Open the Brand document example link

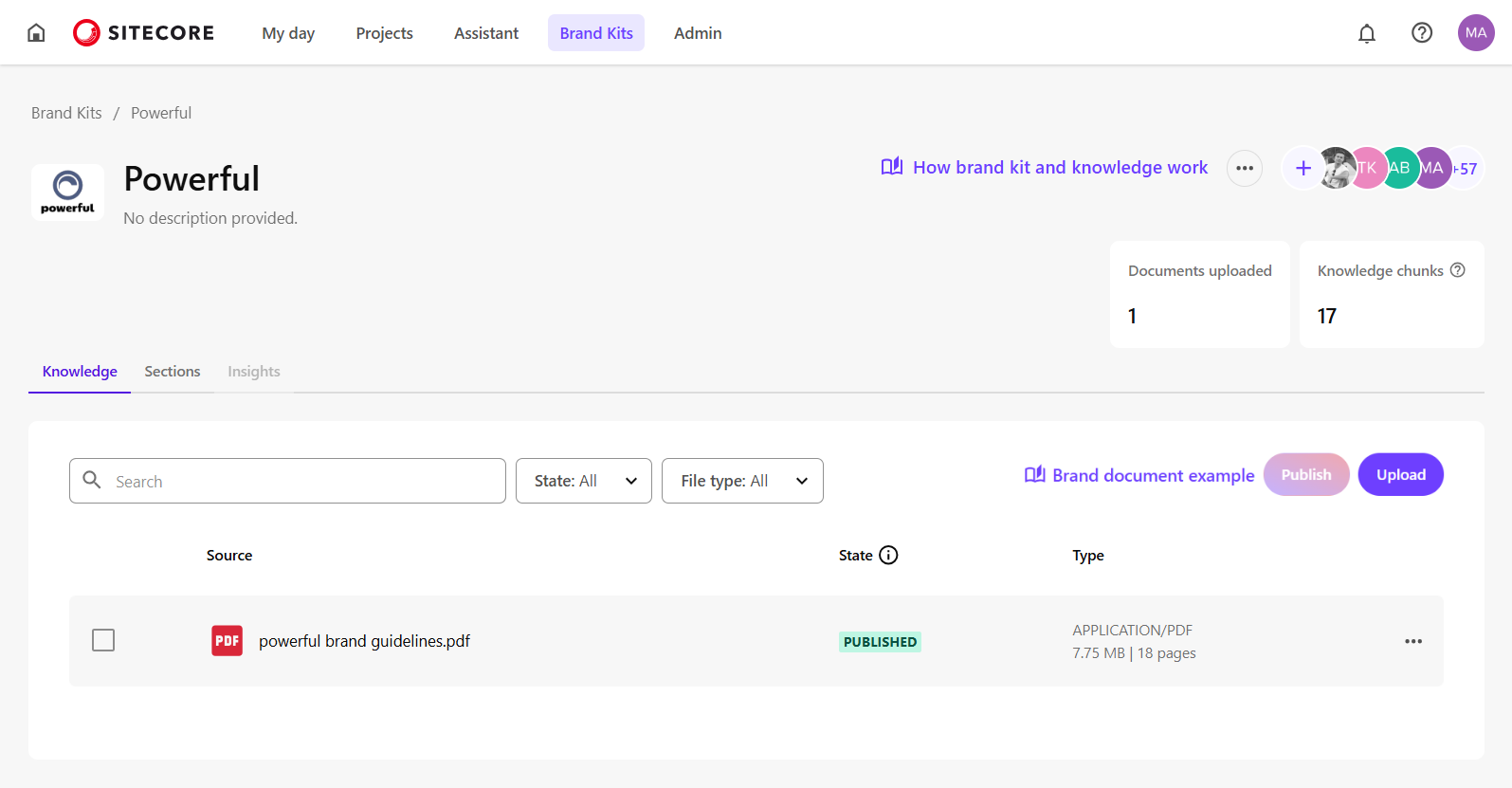pos(1139,475)
